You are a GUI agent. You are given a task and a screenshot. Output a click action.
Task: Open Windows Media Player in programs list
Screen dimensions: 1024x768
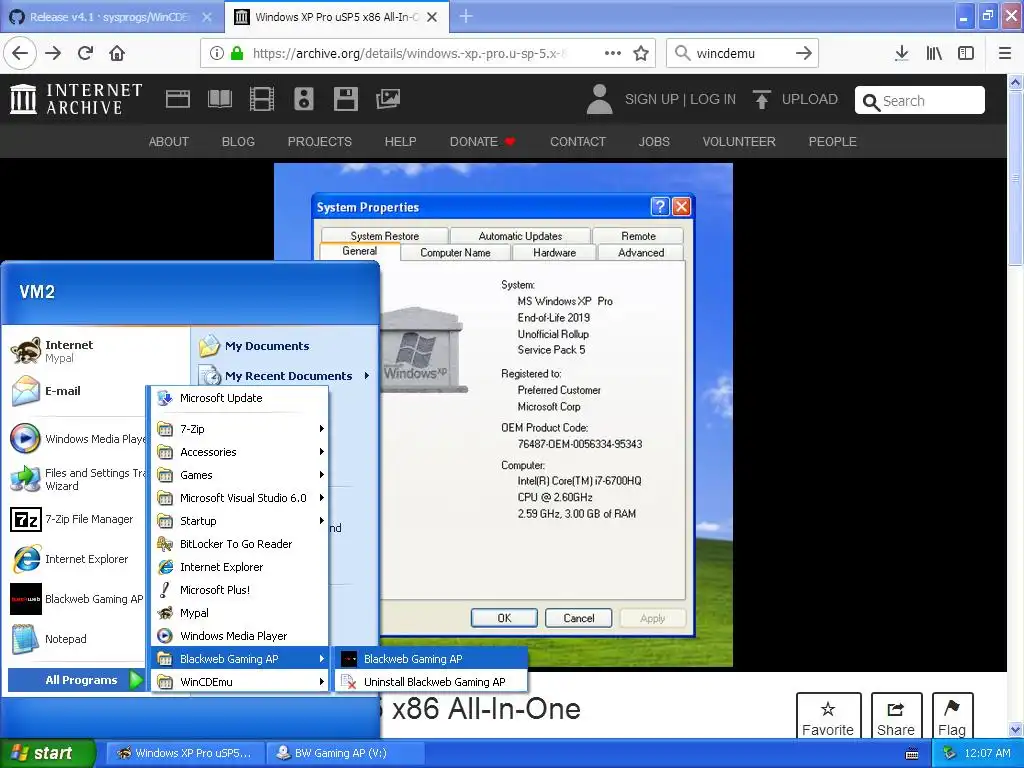(x=241, y=636)
